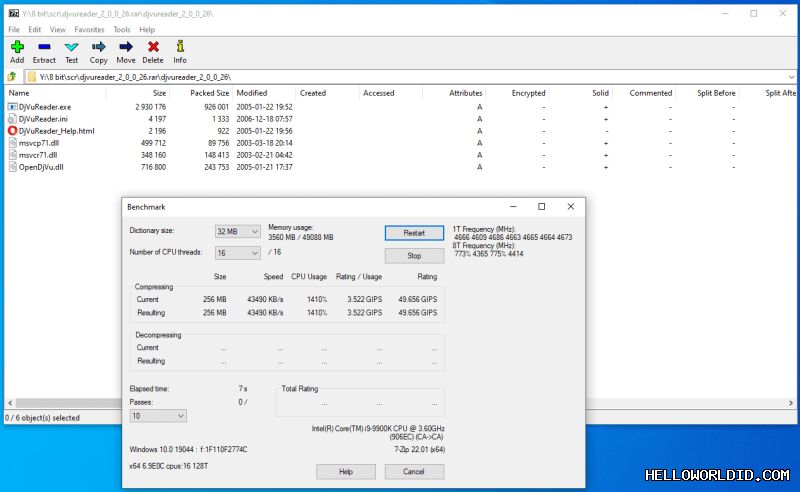Select the DjVuReader_Help.html file name

pos(57,131)
